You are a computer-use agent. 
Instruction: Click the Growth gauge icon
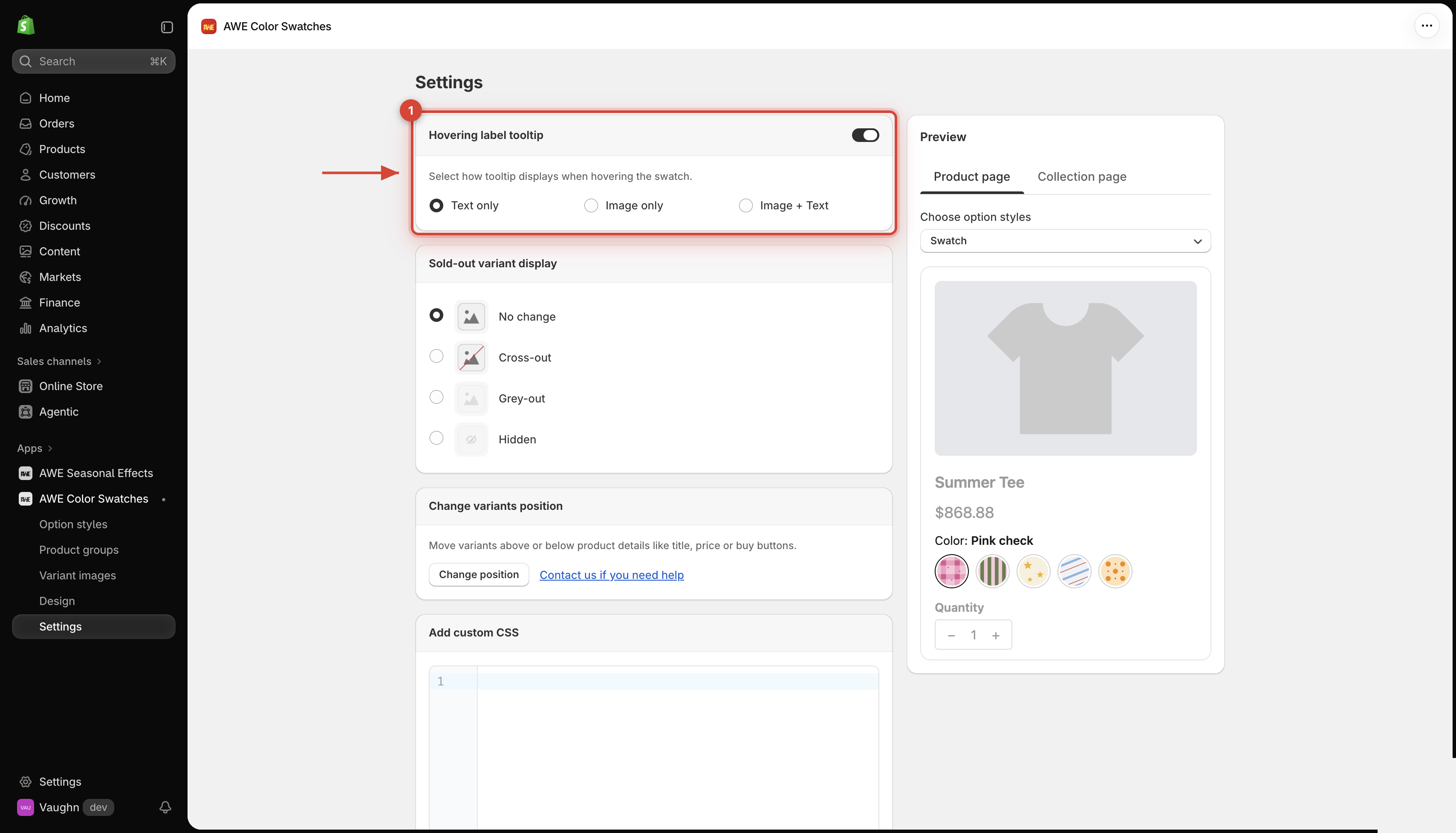point(25,200)
